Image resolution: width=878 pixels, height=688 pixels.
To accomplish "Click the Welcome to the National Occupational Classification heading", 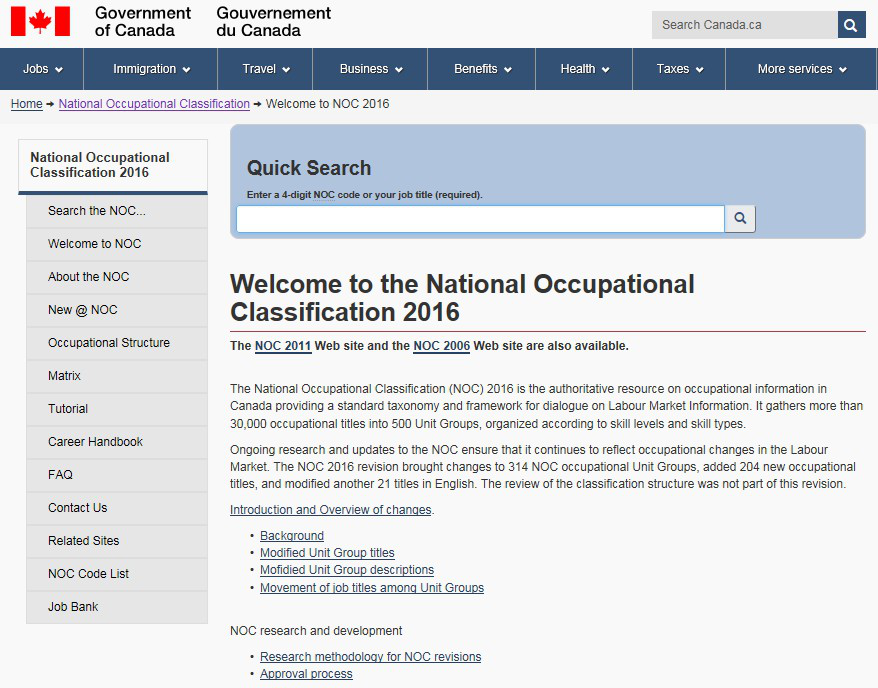I will coord(461,298).
